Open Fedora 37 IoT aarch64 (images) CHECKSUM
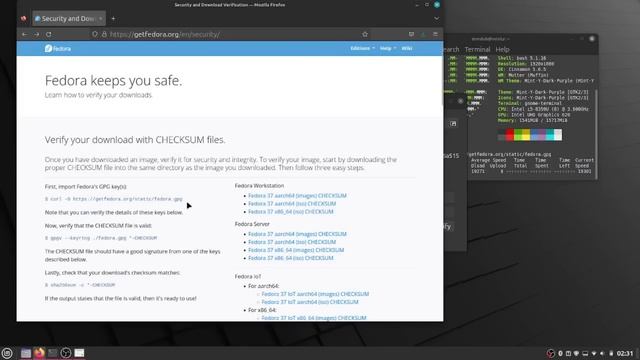 click(x=315, y=294)
